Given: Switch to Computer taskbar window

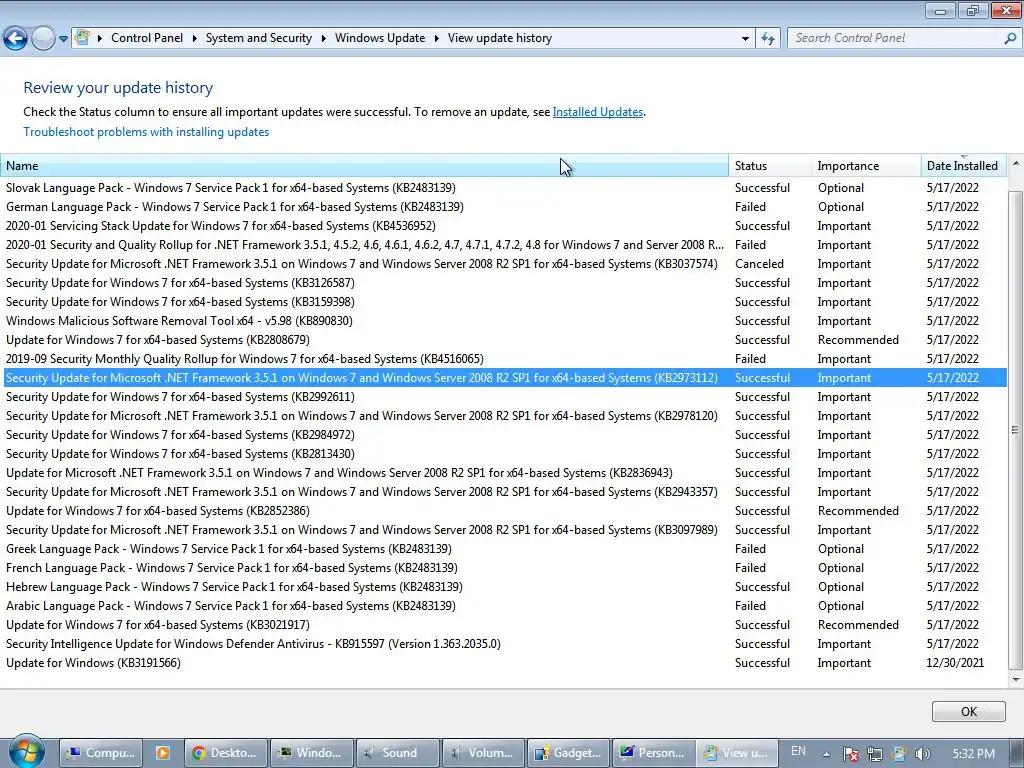Looking at the screenshot, I should coord(100,753).
